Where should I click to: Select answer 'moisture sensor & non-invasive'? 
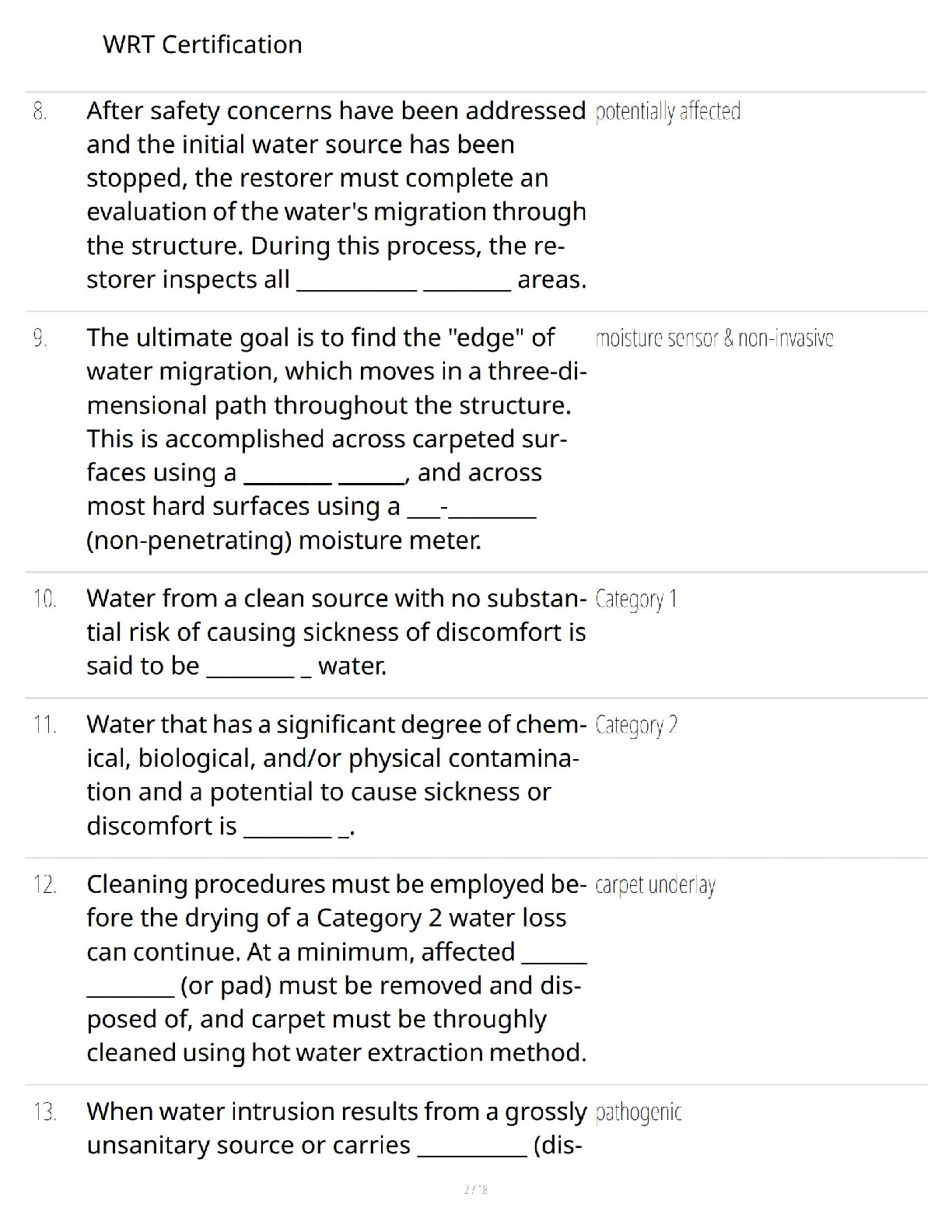pyautogui.click(x=714, y=338)
